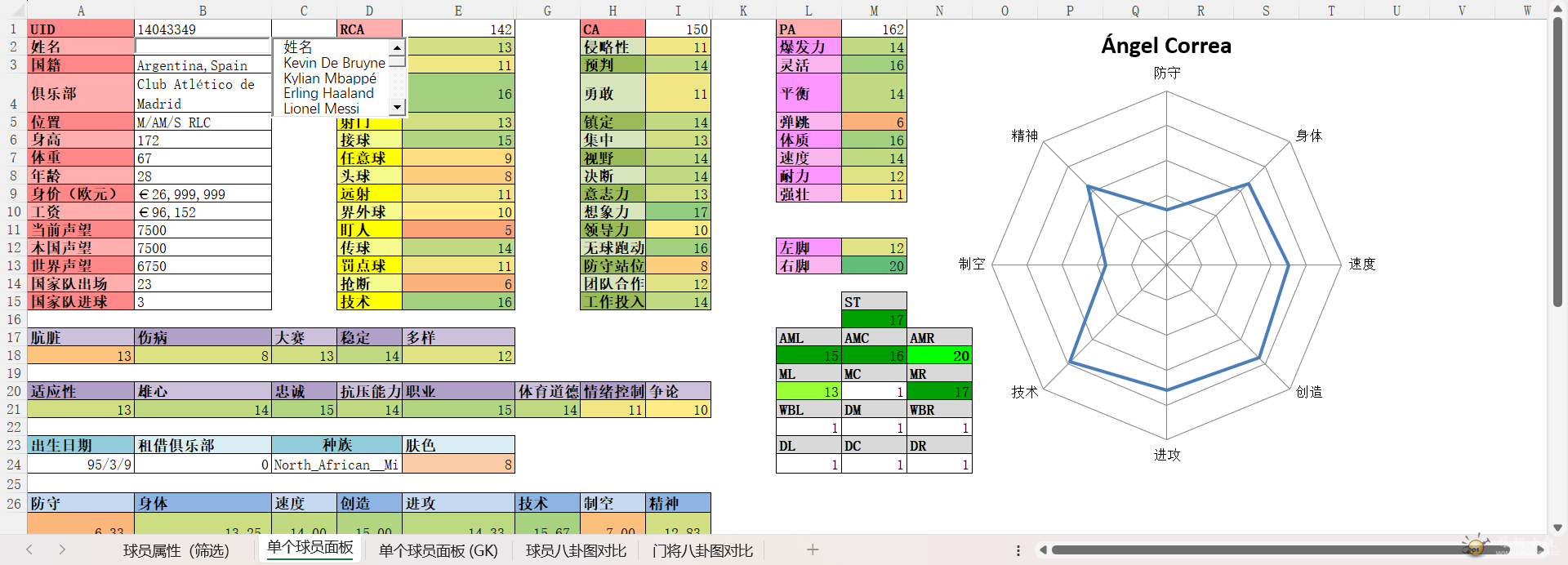Click the vertical scrollbar down arrow
Image resolution: width=1568 pixels, height=565 pixels.
pyautogui.click(x=1557, y=527)
